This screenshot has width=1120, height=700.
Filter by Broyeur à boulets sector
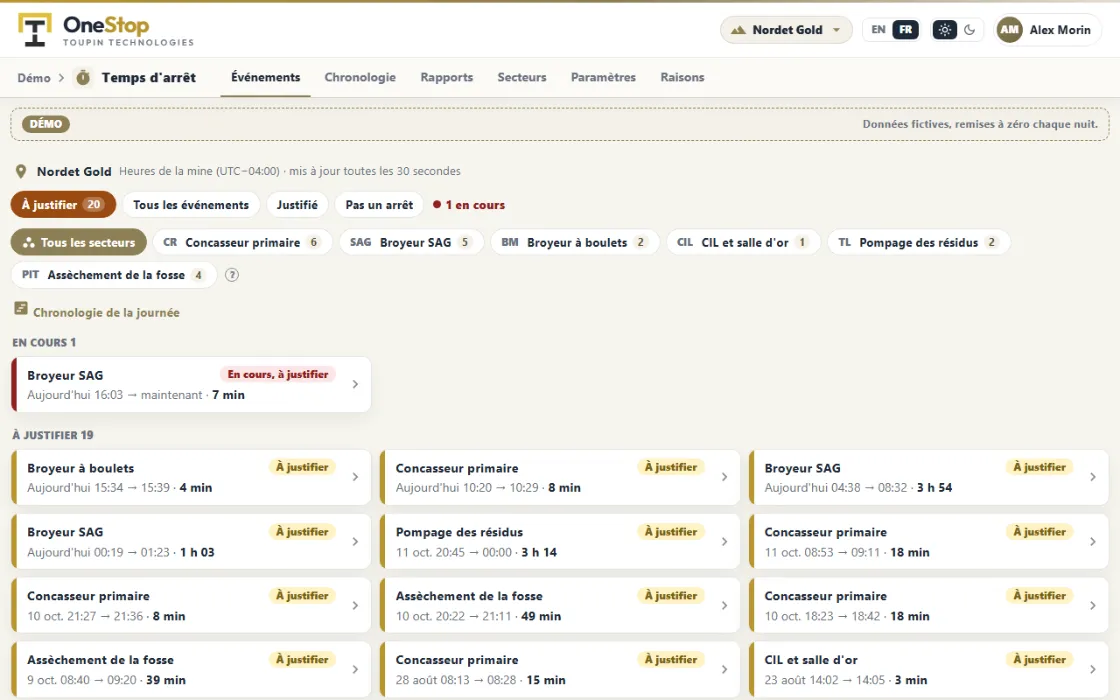pos(574,243)
